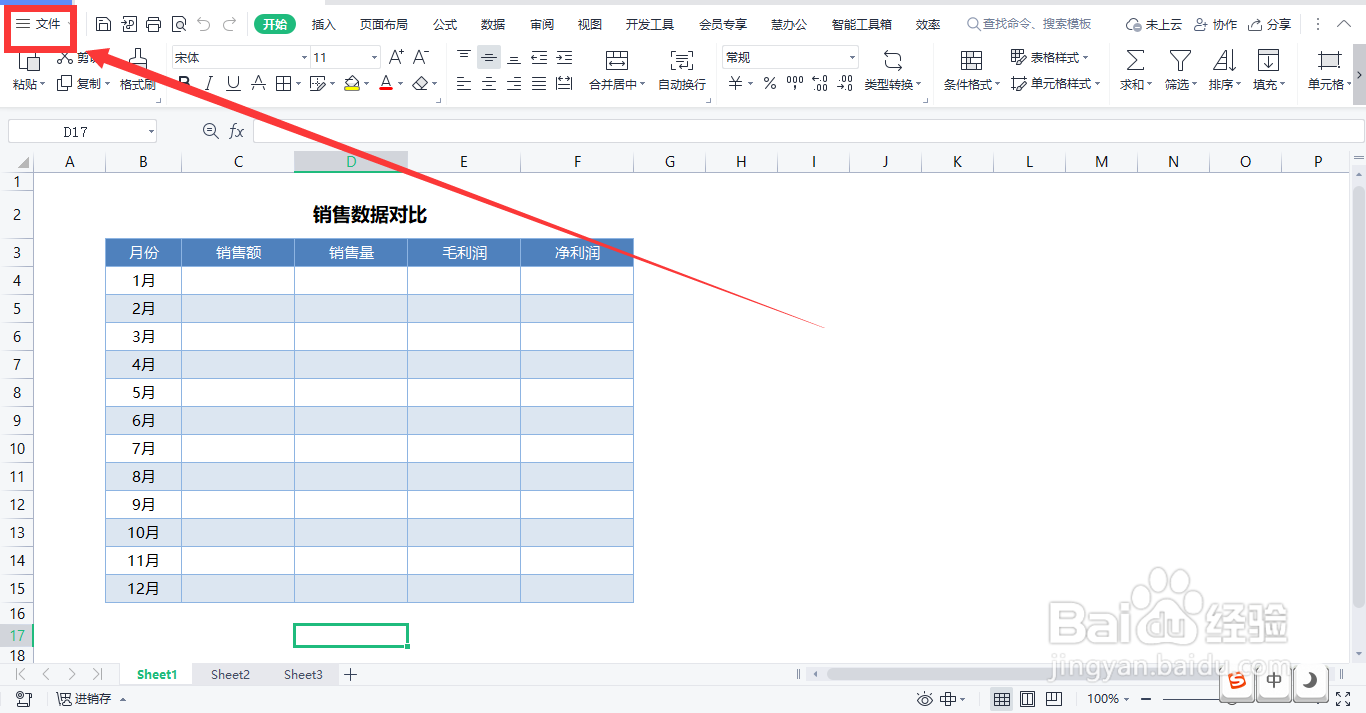Click the percent style icon

point(770,84)
